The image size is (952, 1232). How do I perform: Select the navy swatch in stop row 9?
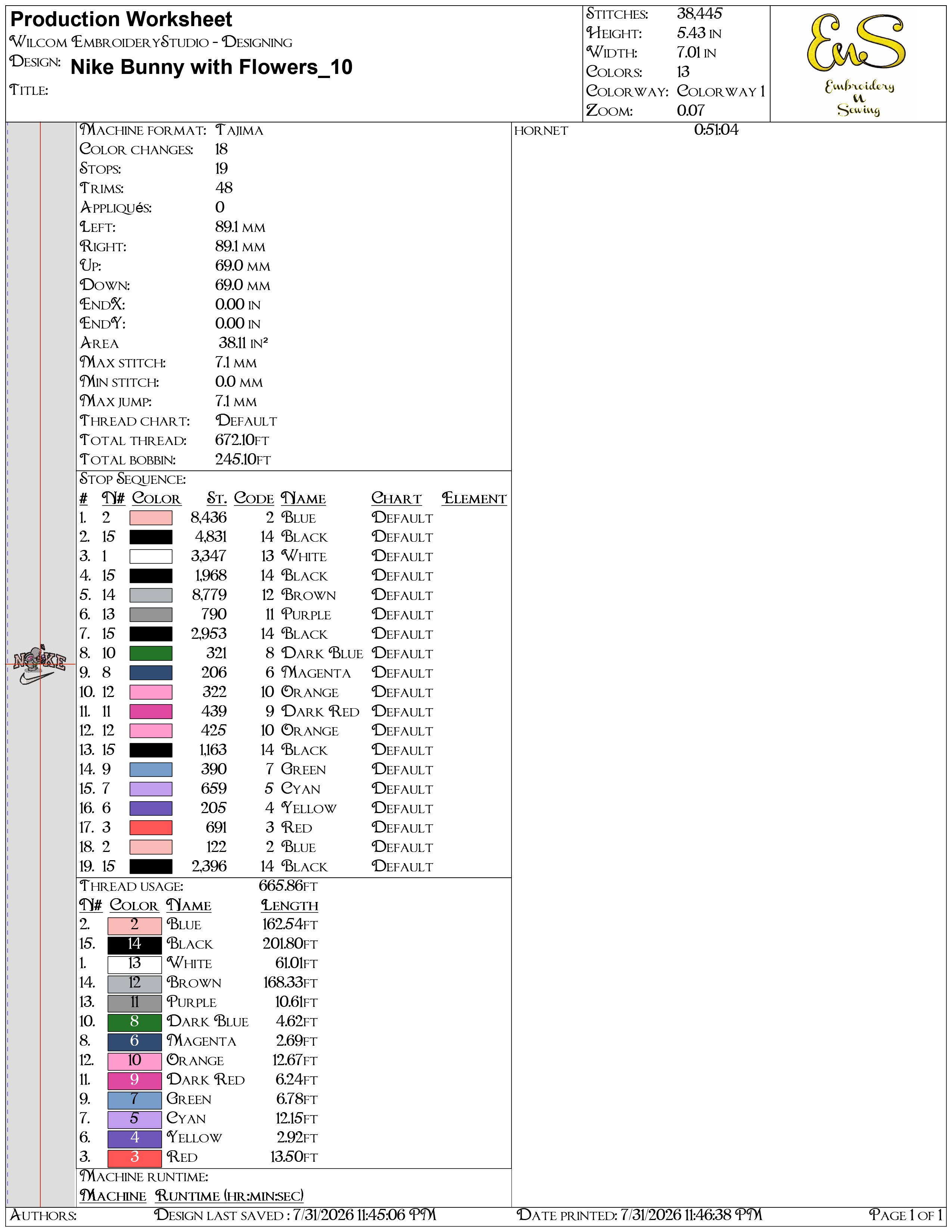coord(150,673)
